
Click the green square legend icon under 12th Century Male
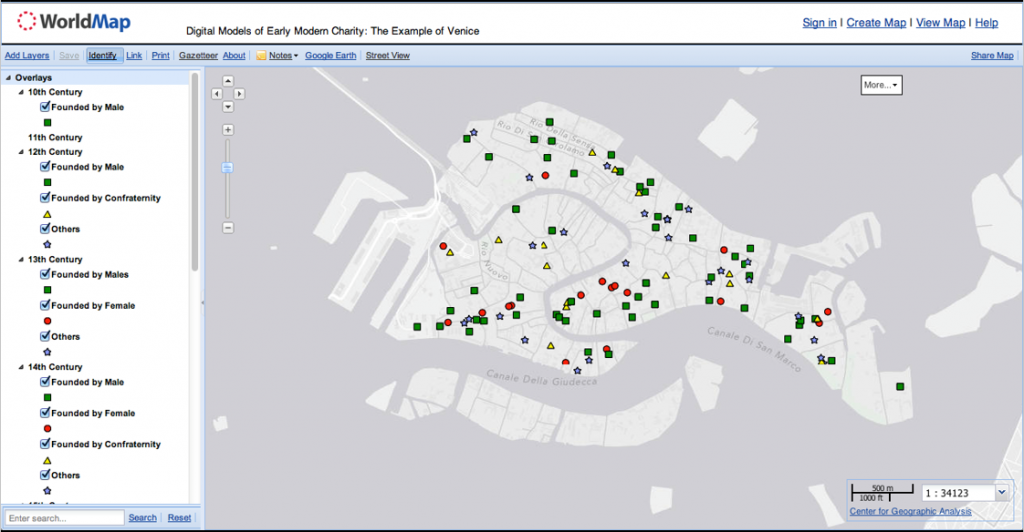coord(47,183)
